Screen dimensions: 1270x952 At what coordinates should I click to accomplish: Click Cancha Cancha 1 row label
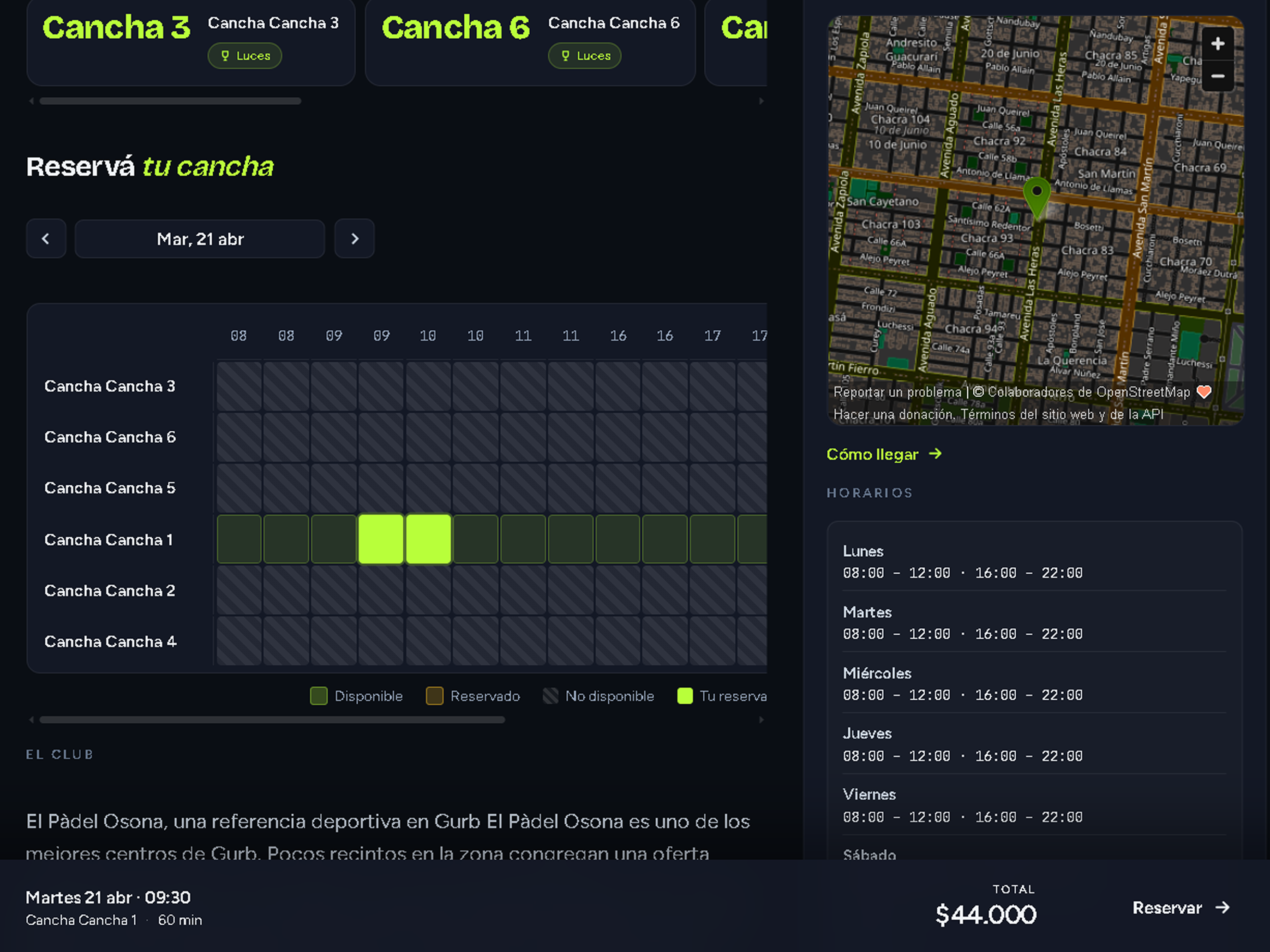coord(108,540)
